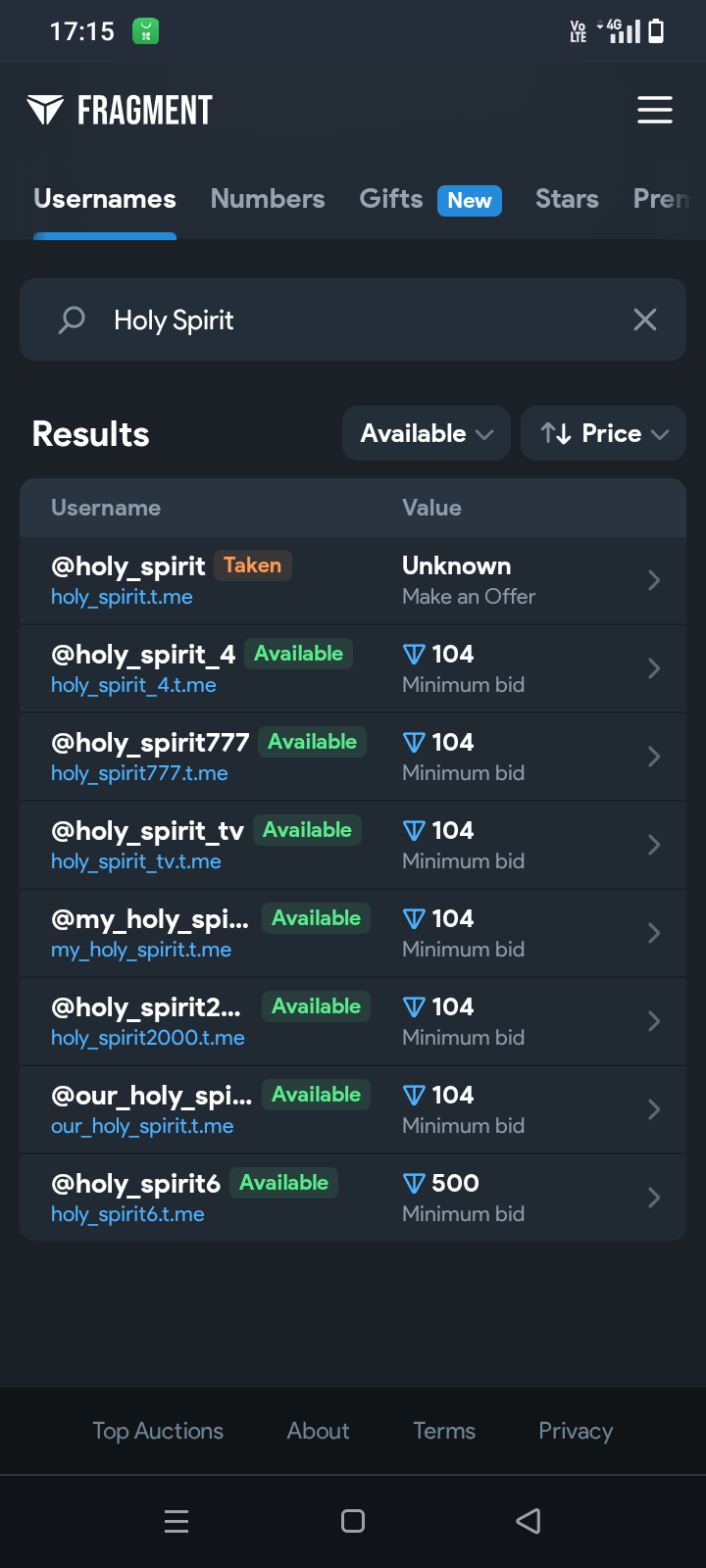Open the Privacy footer link
The height and width of the screenshot is (1568, 706).
pos(576,1431)
